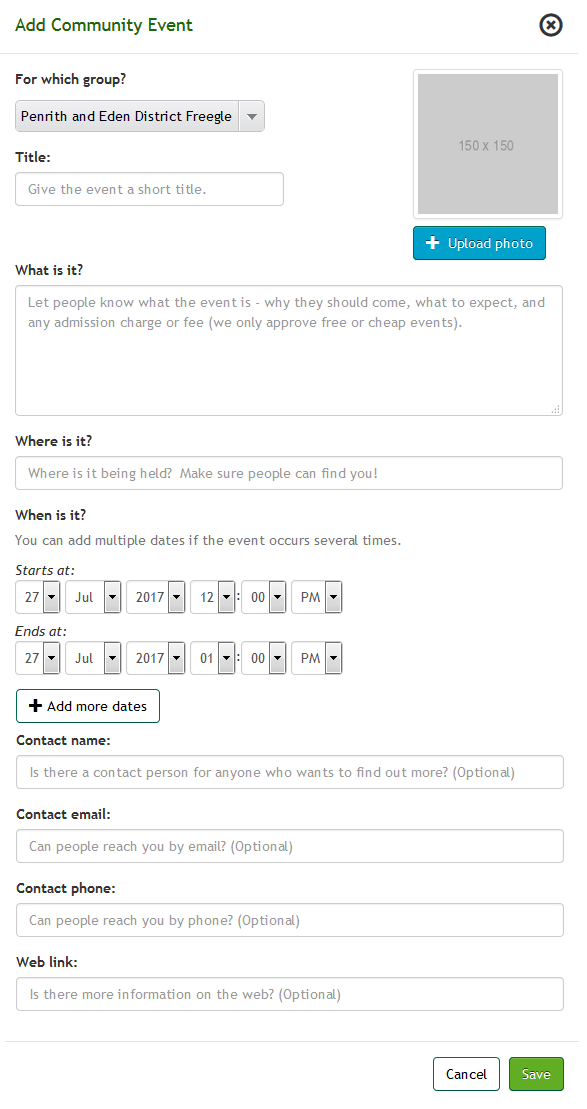This screenshot has width=587, height=1109.
Task: Focus the Contact email field
Action: tap(290, 846)
